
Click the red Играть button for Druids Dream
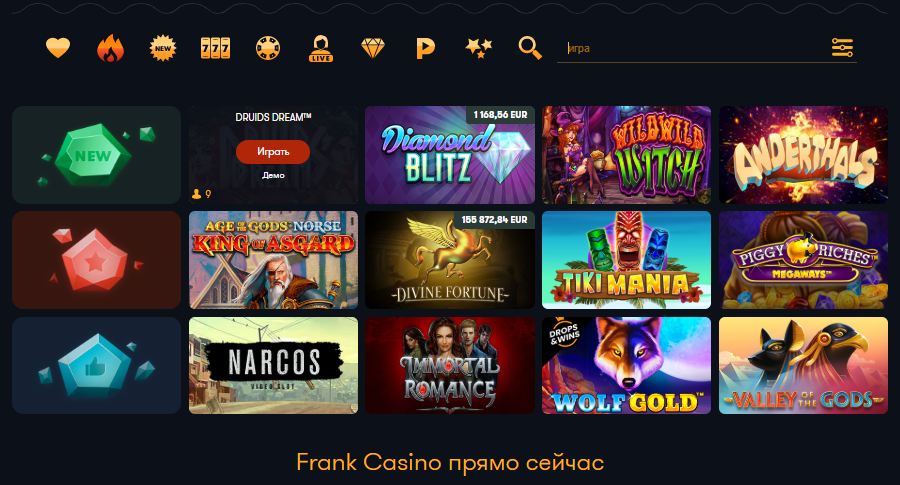273,152
